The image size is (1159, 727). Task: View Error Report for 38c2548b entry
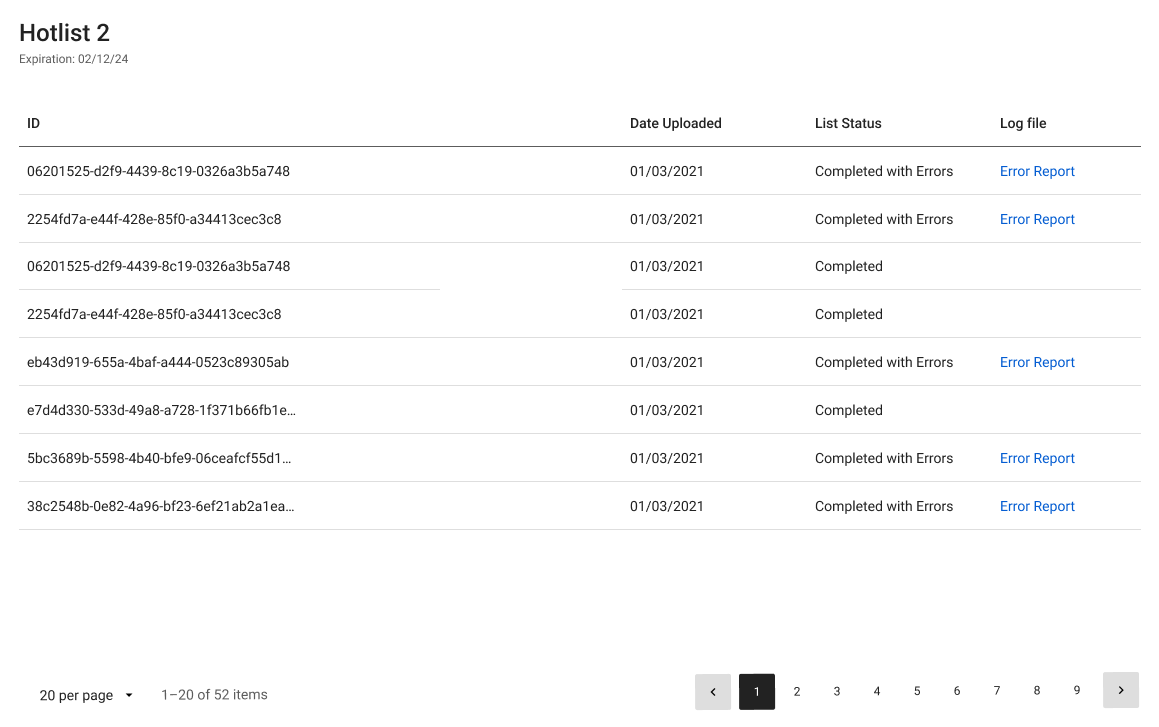[1037, 506]
